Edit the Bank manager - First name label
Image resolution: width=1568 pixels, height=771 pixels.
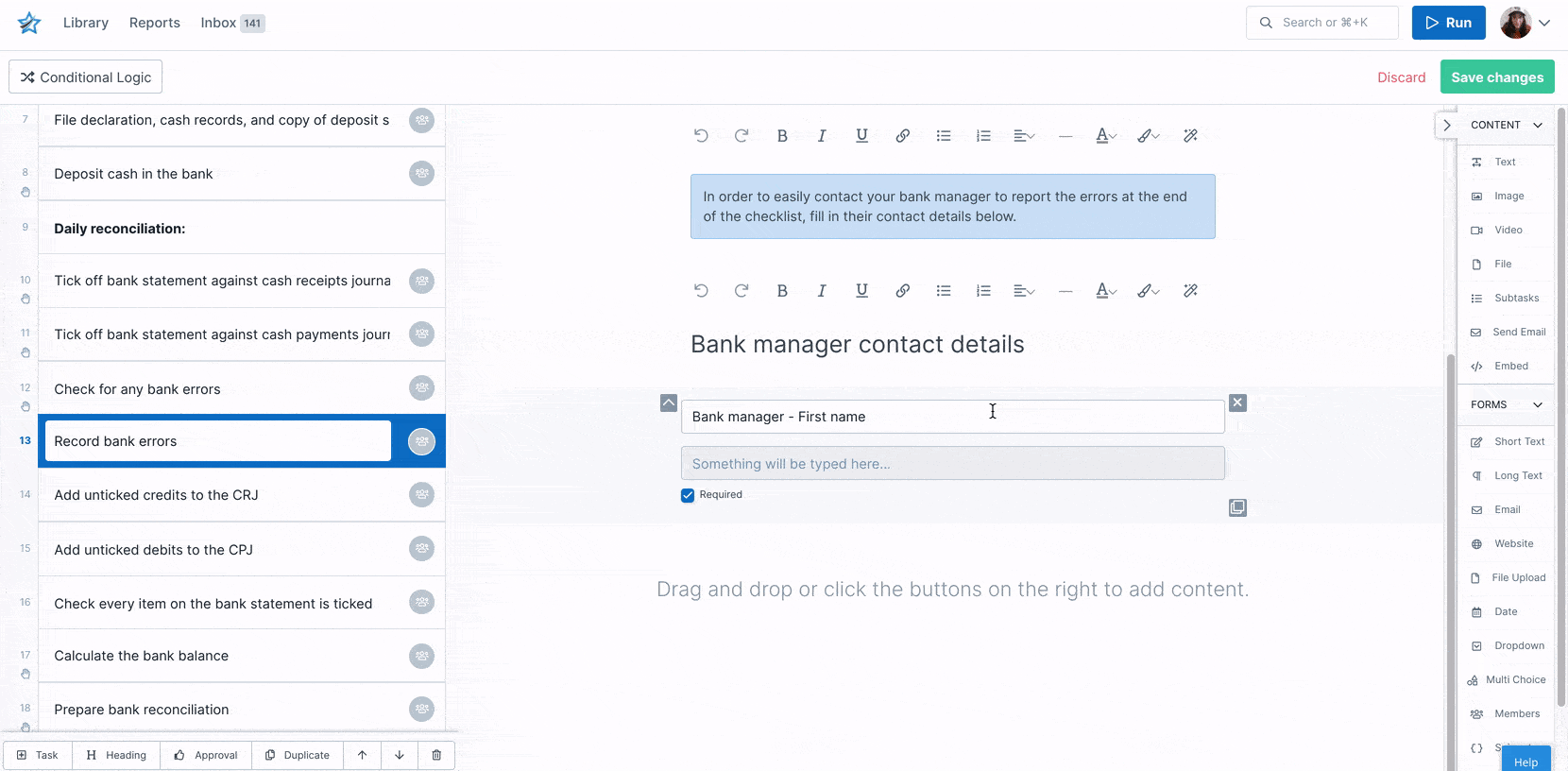coord(953,417)
